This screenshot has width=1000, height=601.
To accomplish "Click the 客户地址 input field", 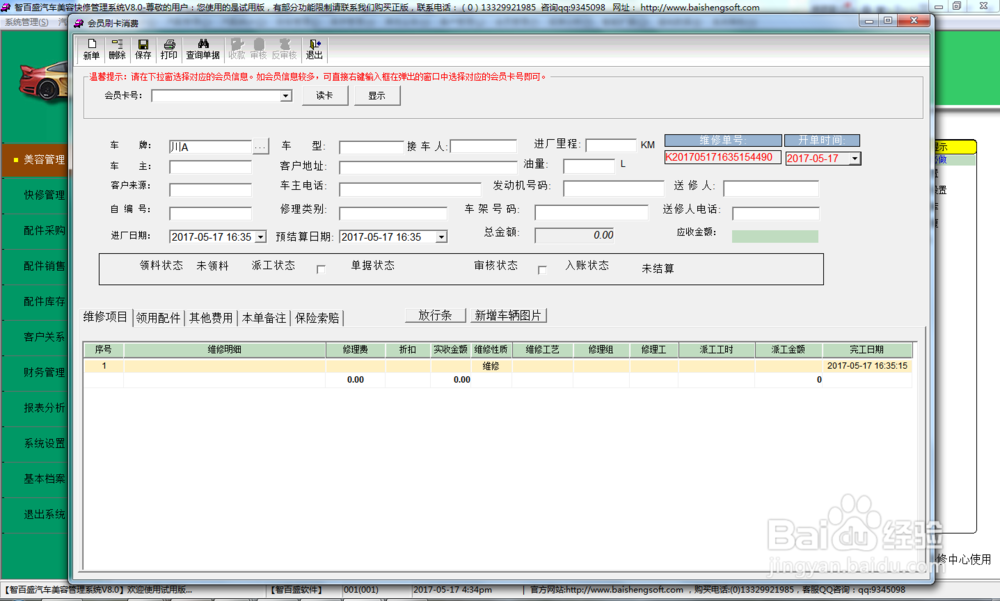I will (428, 168).
